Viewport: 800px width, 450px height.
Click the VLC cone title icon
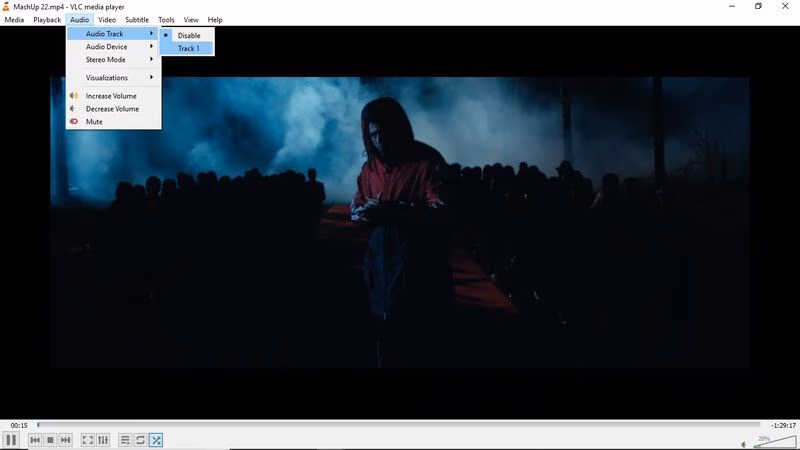pyautogui.click(x=6, y=7)
